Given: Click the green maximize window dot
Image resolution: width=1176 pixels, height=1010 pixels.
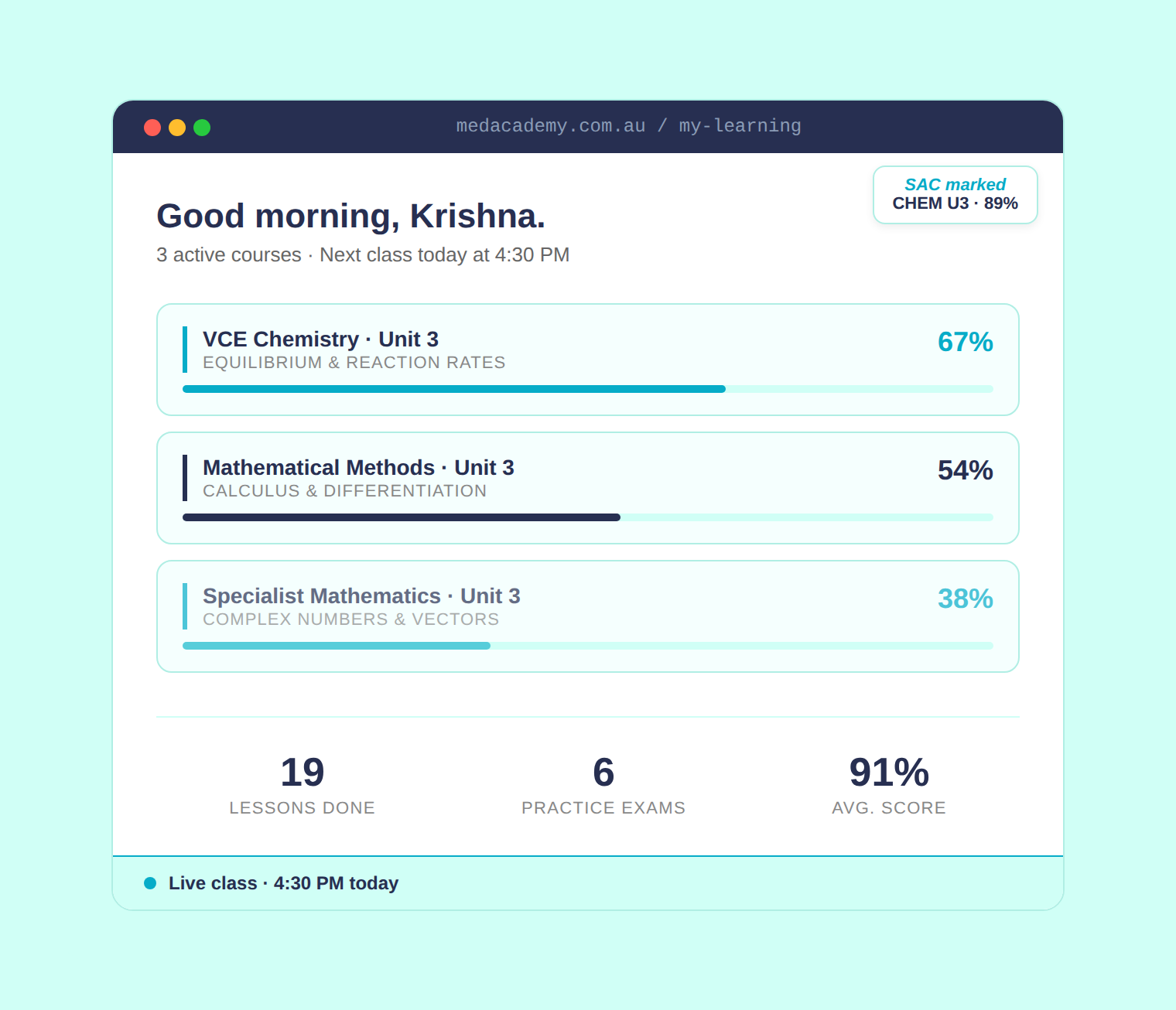Looking at the screenshot, I should click(x=202, y=128).
